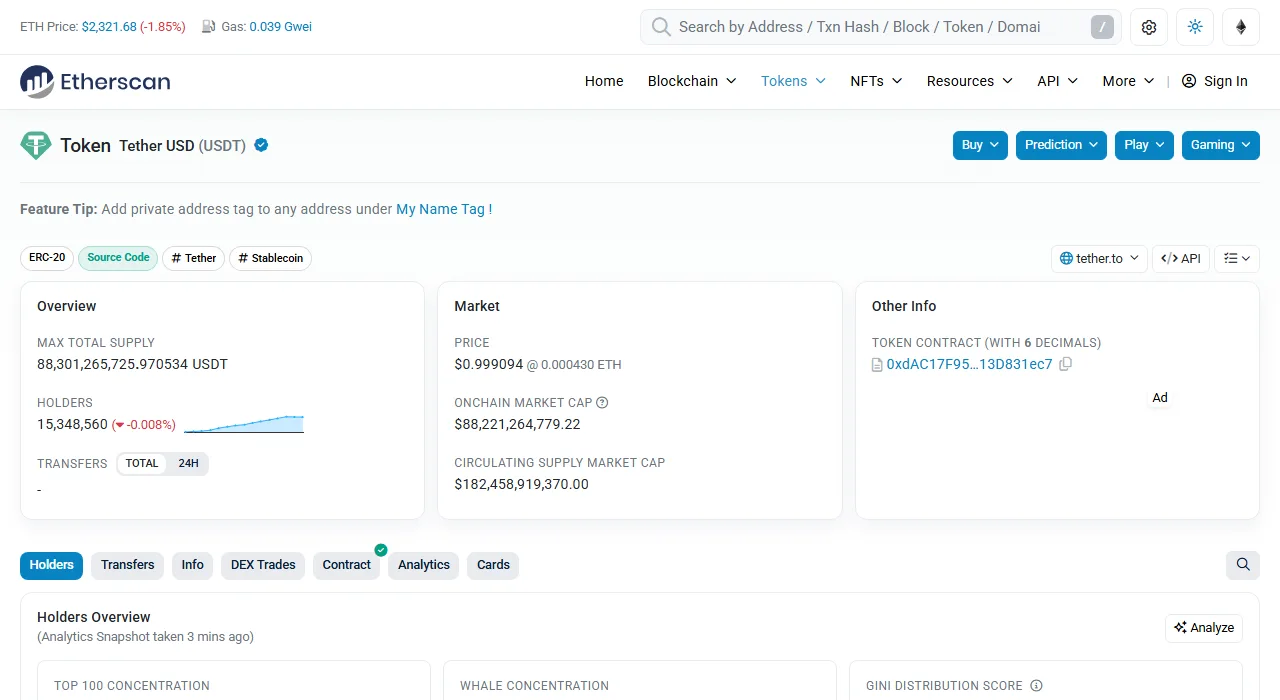Expand the Resources menu

(969, 81)
